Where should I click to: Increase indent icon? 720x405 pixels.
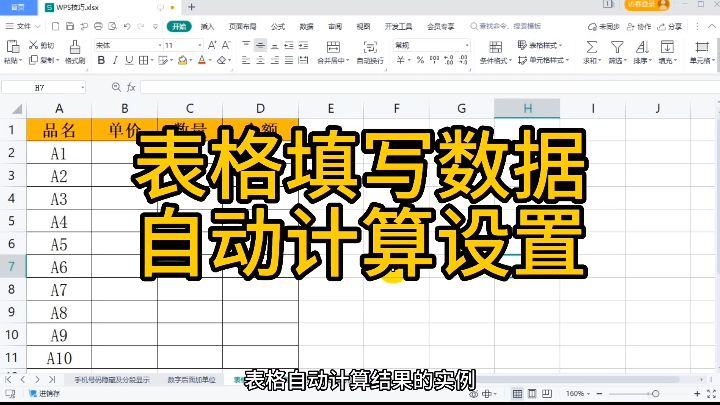(303, 45)
